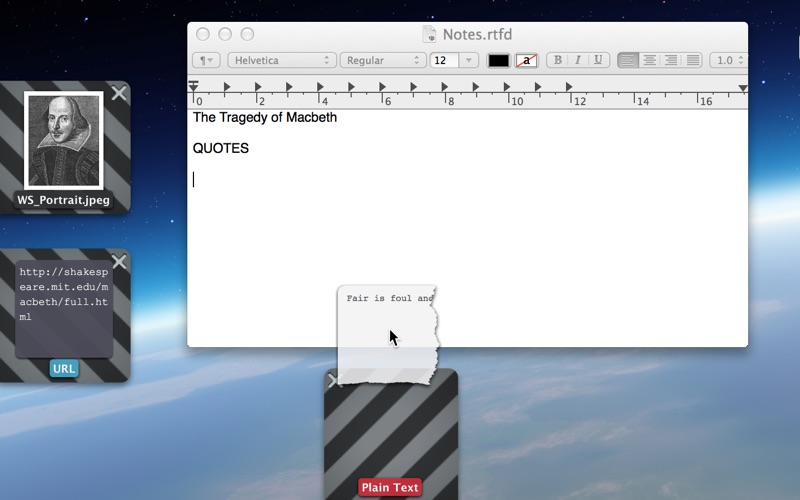The width and height of the screenshot is (800, 500).
Task: Center-align text icon
Action: coord(649,60)
